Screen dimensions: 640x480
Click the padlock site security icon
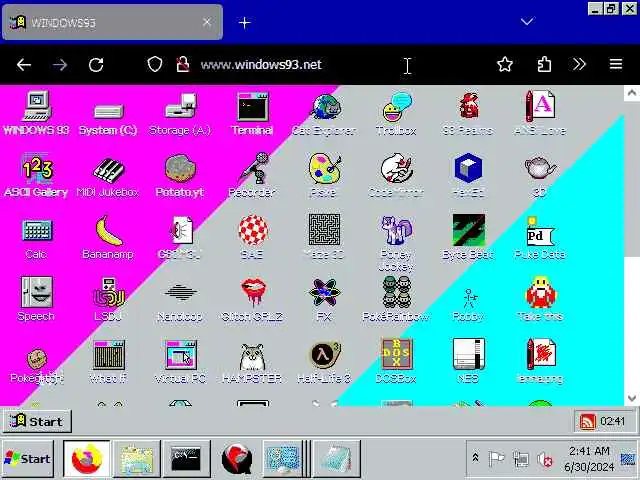(x=183, y=64)
